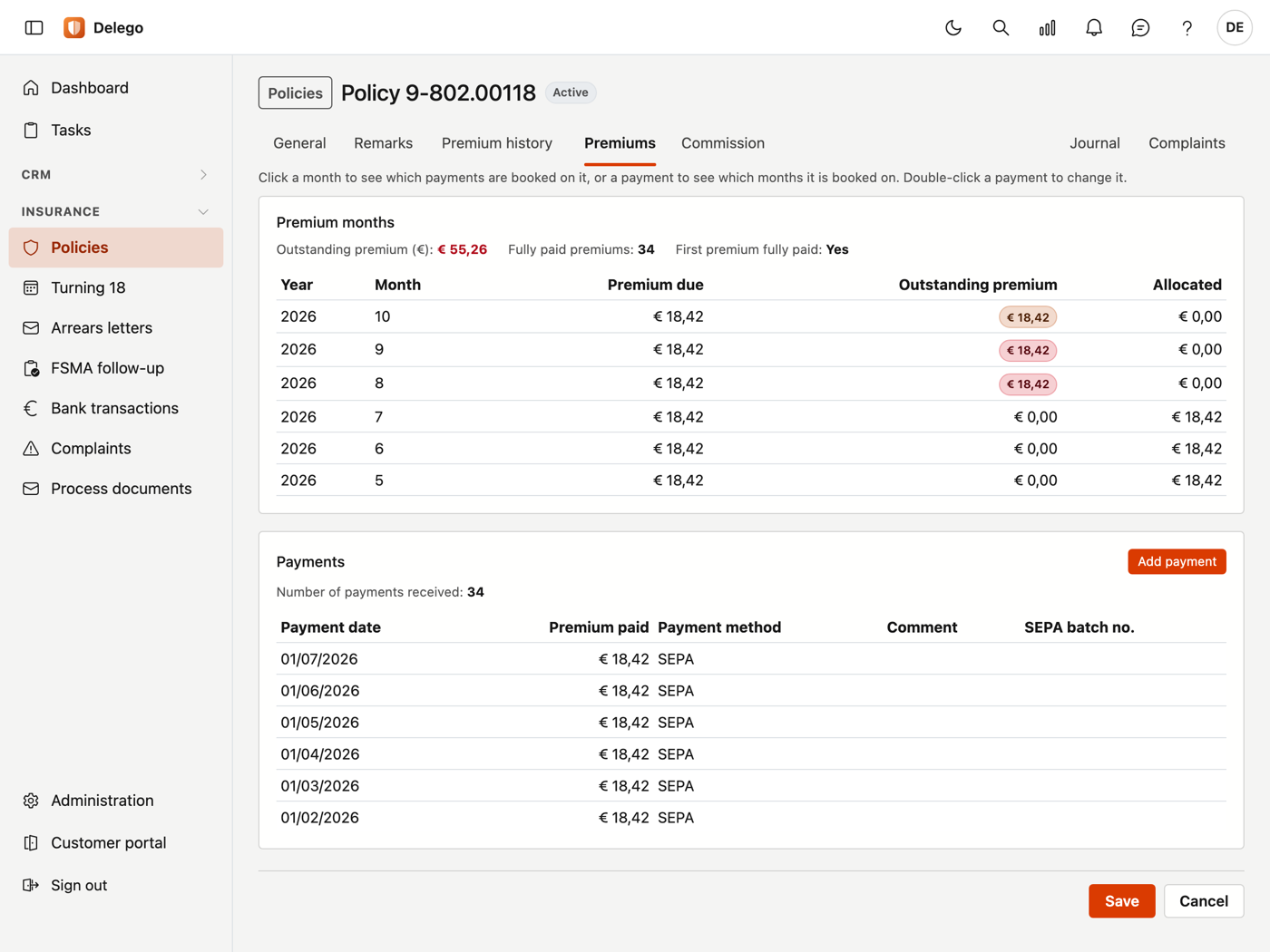Image resolution: width=1270 pixels, height=952 pixels.
Task: Go back using the Policies breadcrumb button
Action: 295,92
